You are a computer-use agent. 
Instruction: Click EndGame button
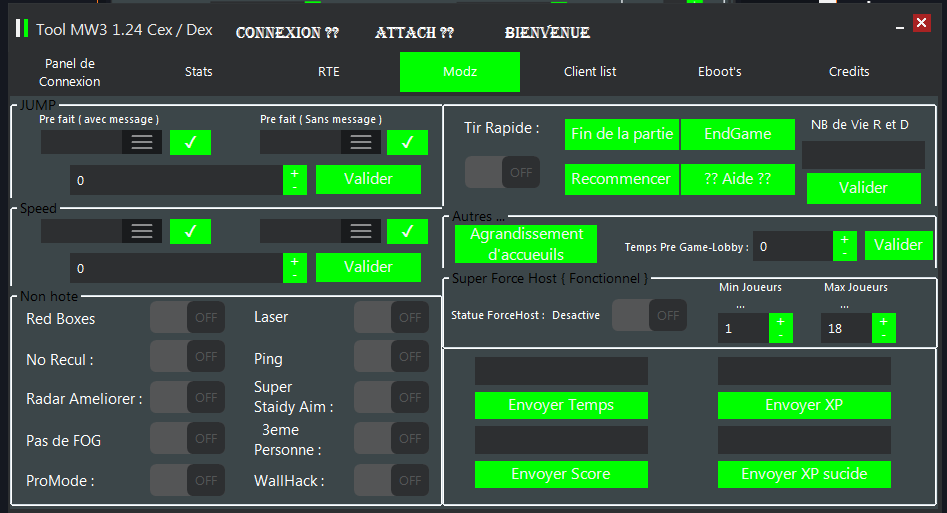click(738, 134)
